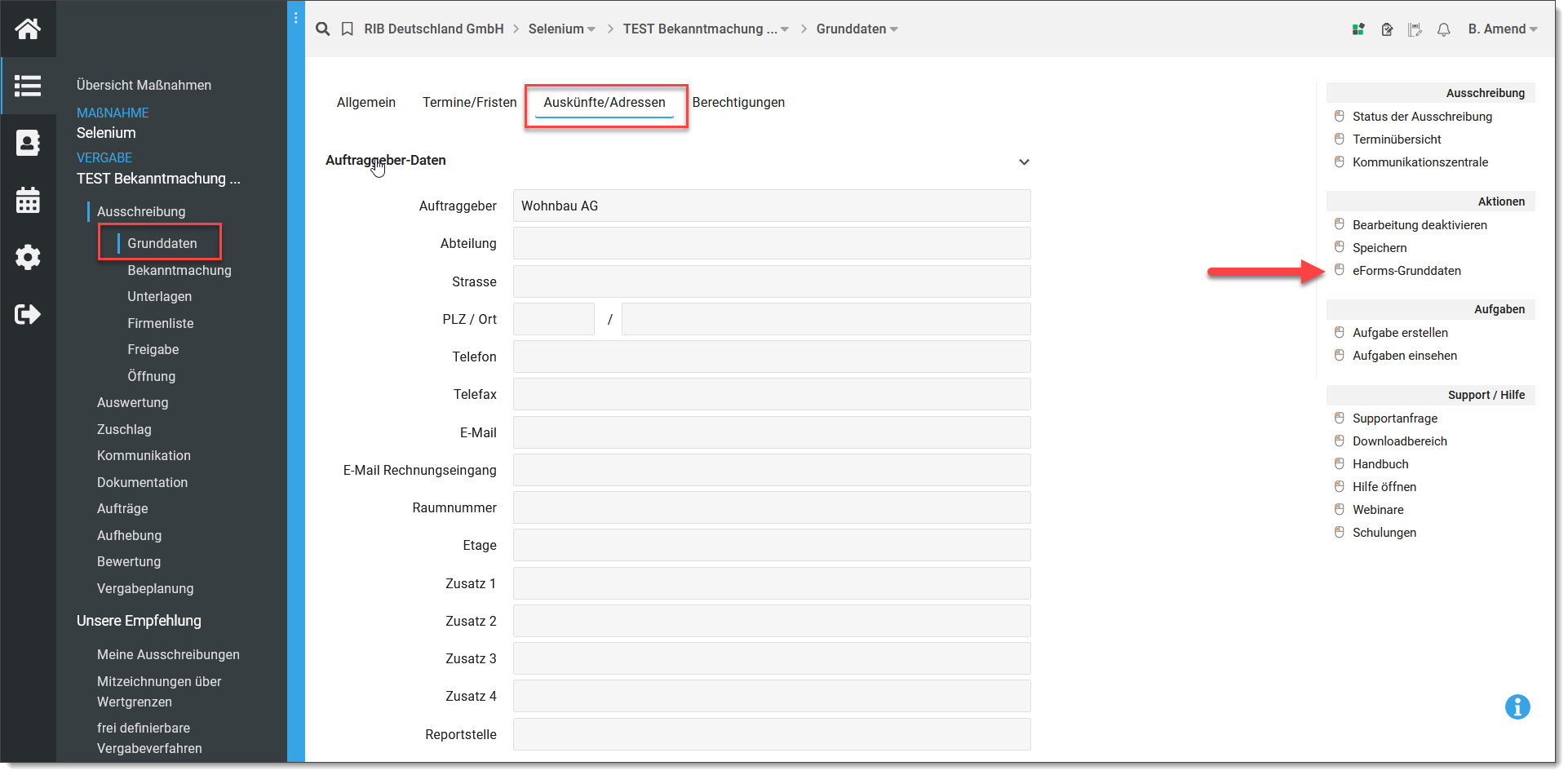Click mouse icon beside Status der Ausschreibung

[1339, 116]
